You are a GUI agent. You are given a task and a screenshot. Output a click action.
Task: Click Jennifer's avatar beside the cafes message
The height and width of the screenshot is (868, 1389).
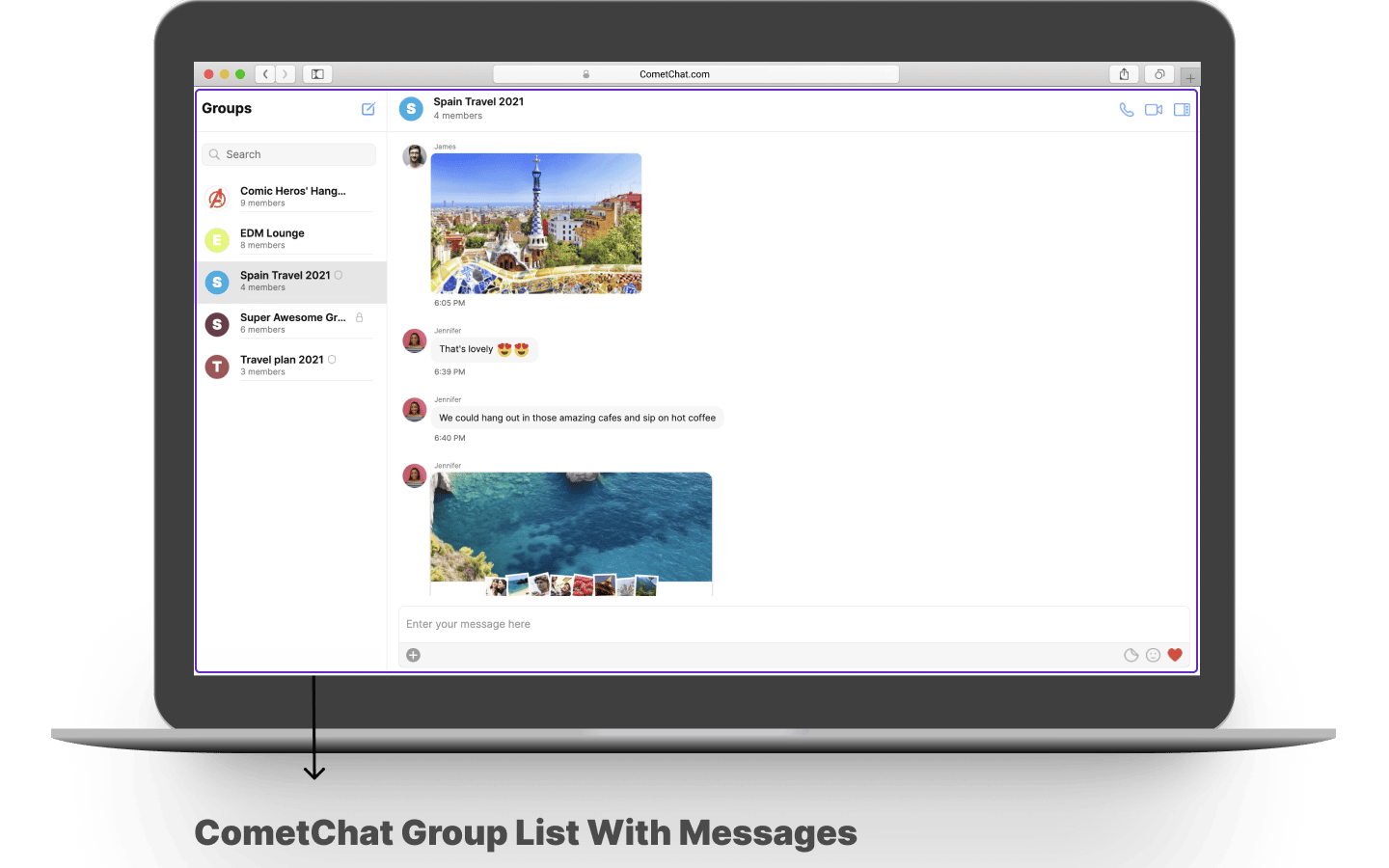click(415, 410)
